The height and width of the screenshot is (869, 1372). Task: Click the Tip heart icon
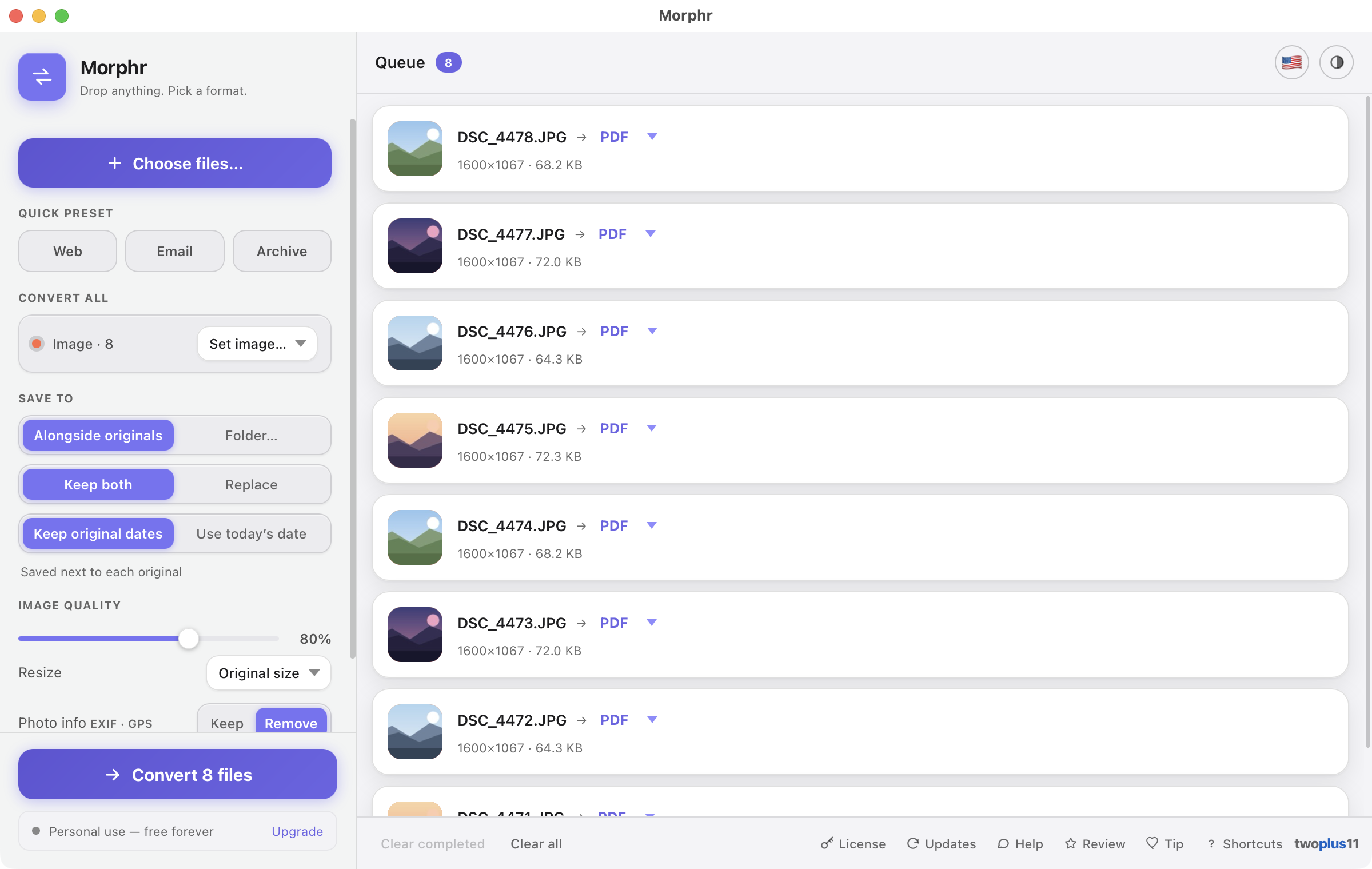1152,843
